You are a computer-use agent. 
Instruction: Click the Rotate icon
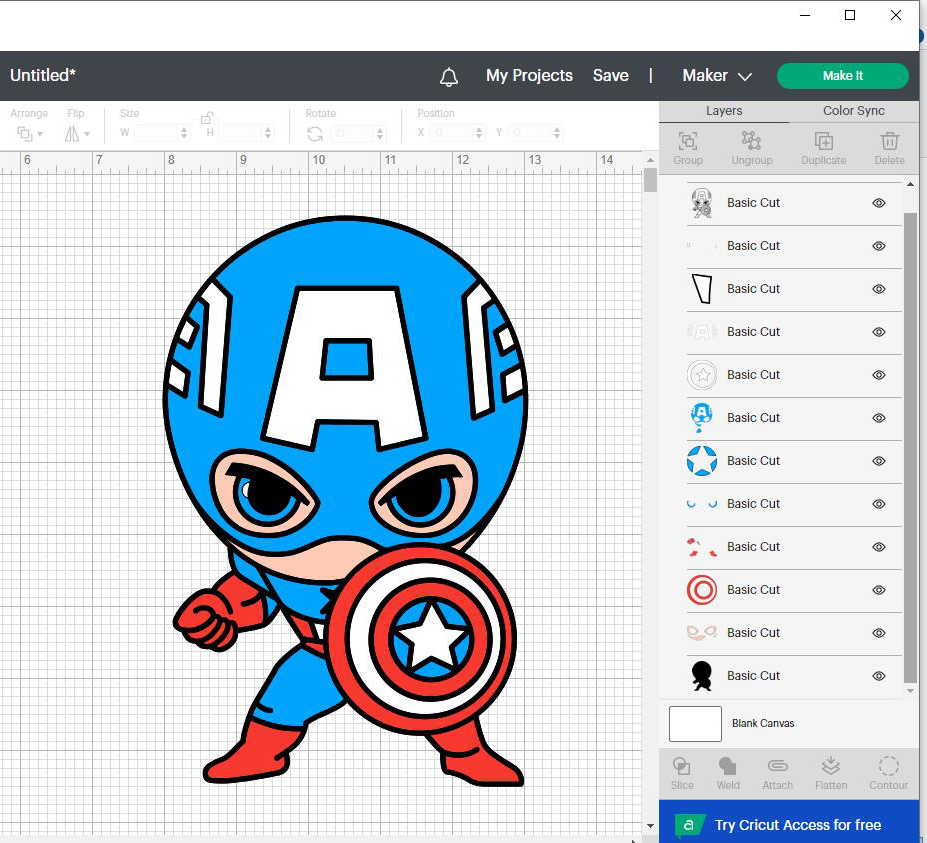[315, 134]
